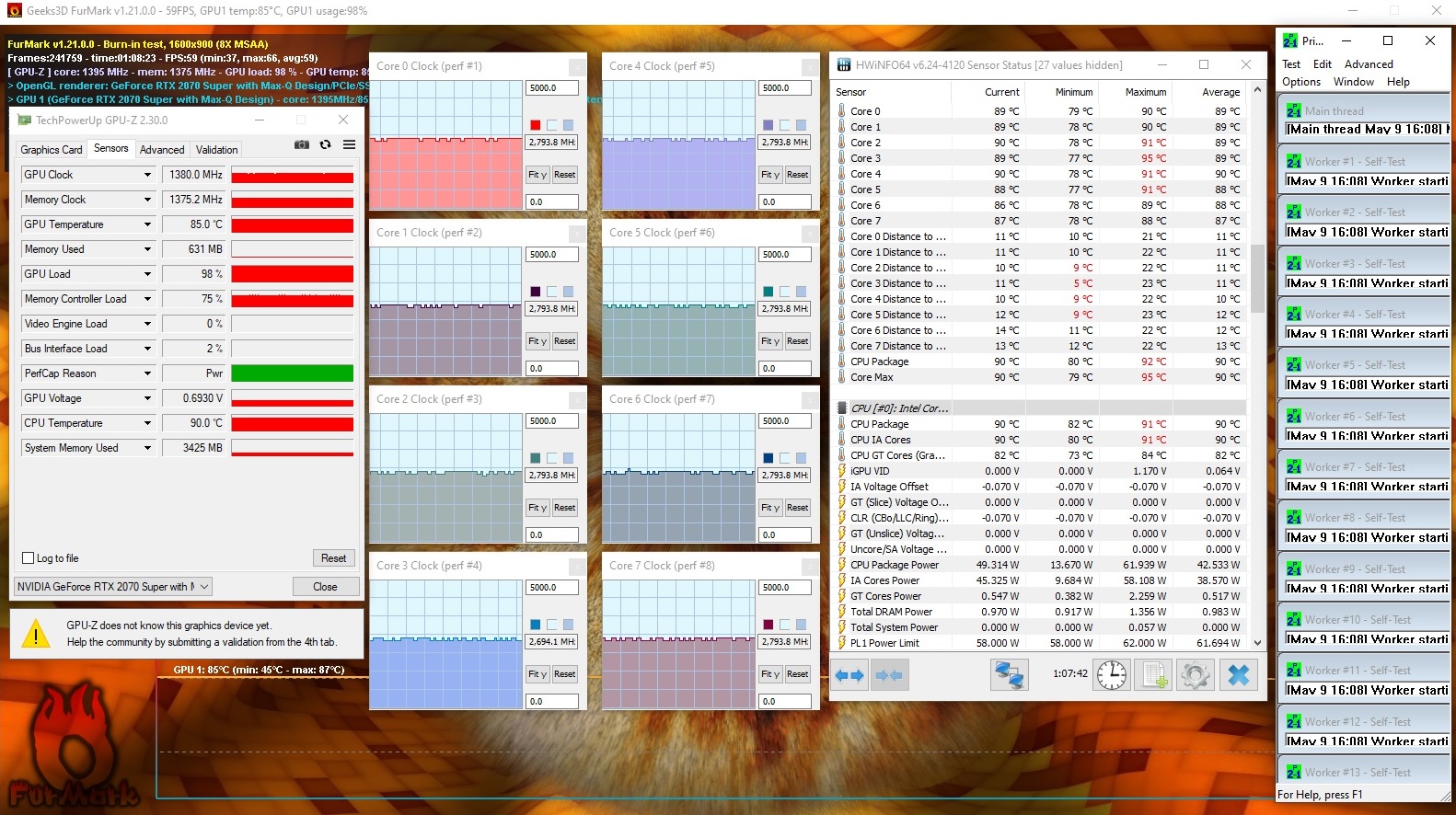The image size is (1456, 815).
Task: Select the Total DRAM Power sensor row
Action: coord(1038,612)
